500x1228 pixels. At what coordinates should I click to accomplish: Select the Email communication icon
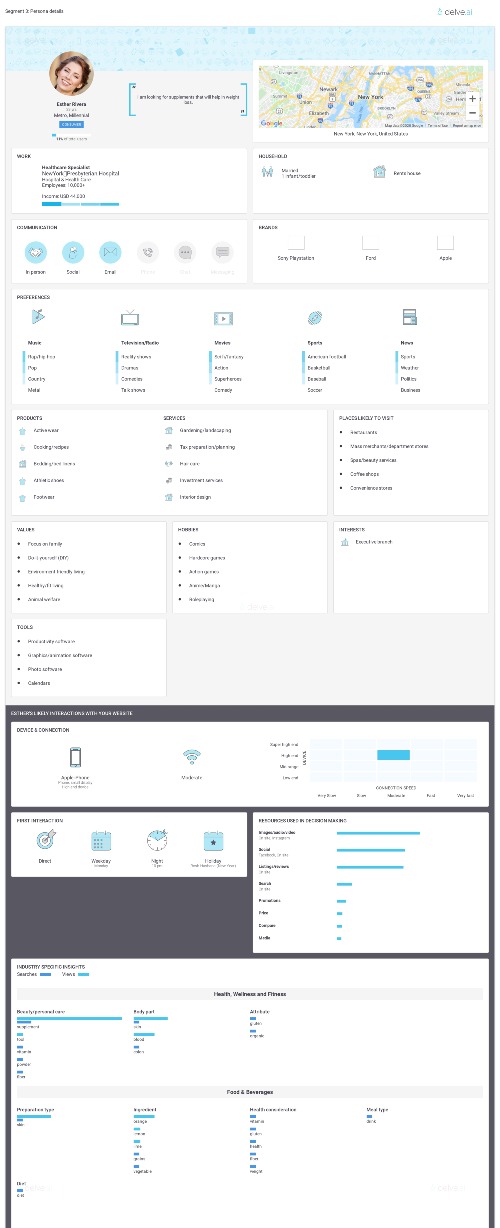pos(110,253)
